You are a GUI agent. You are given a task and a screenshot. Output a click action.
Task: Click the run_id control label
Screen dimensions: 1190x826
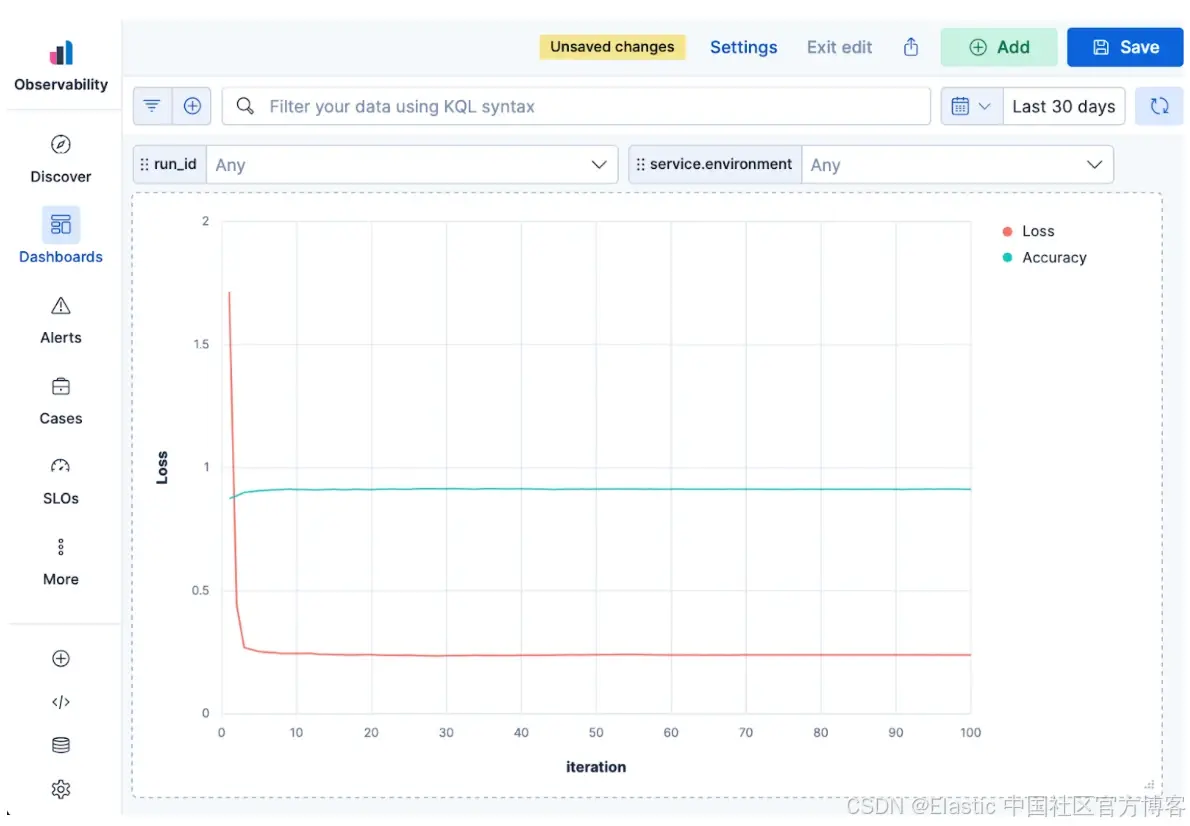pyautogui.click(x=175, y=164)
